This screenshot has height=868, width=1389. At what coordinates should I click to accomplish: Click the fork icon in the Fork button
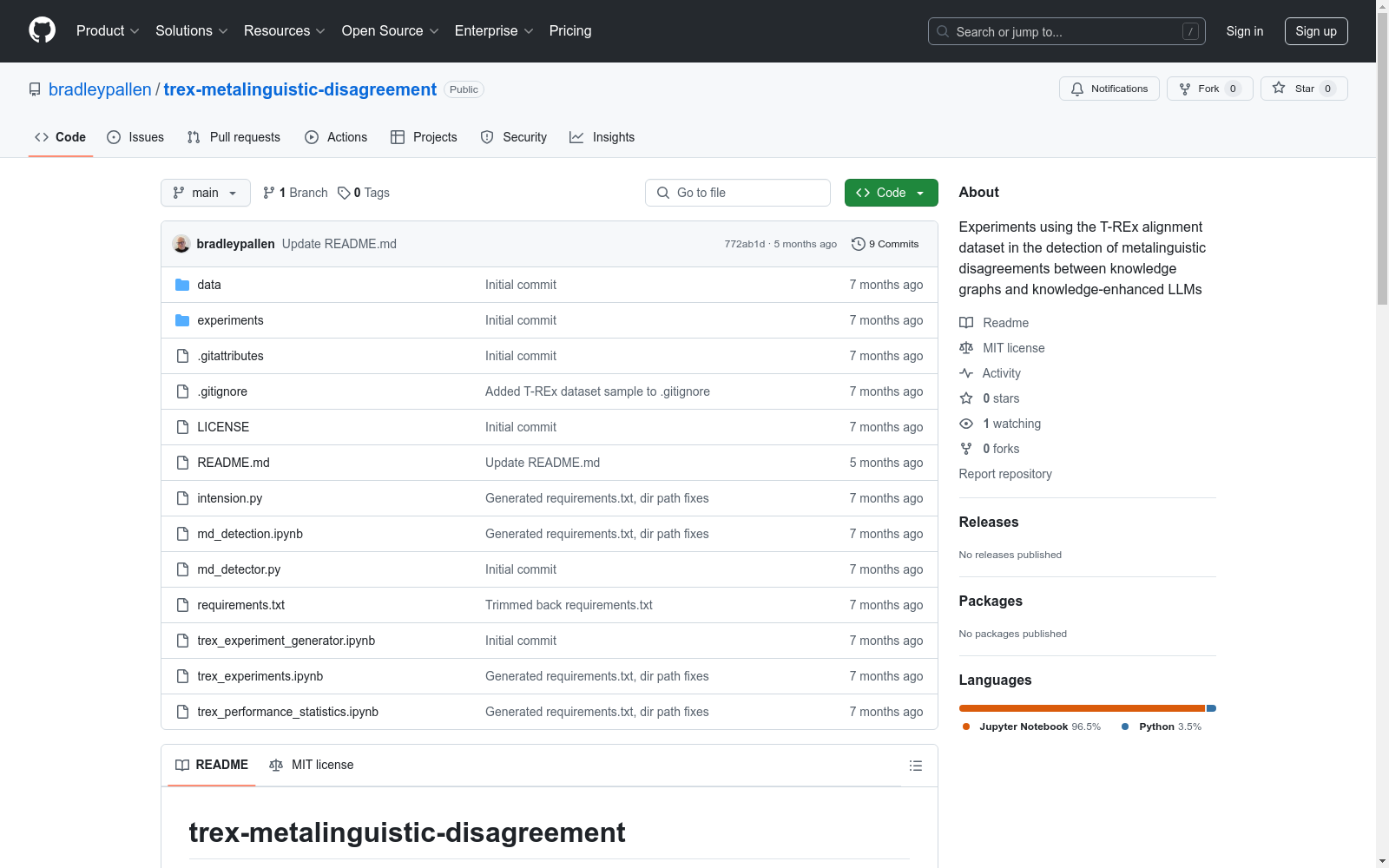[1185, 89]
